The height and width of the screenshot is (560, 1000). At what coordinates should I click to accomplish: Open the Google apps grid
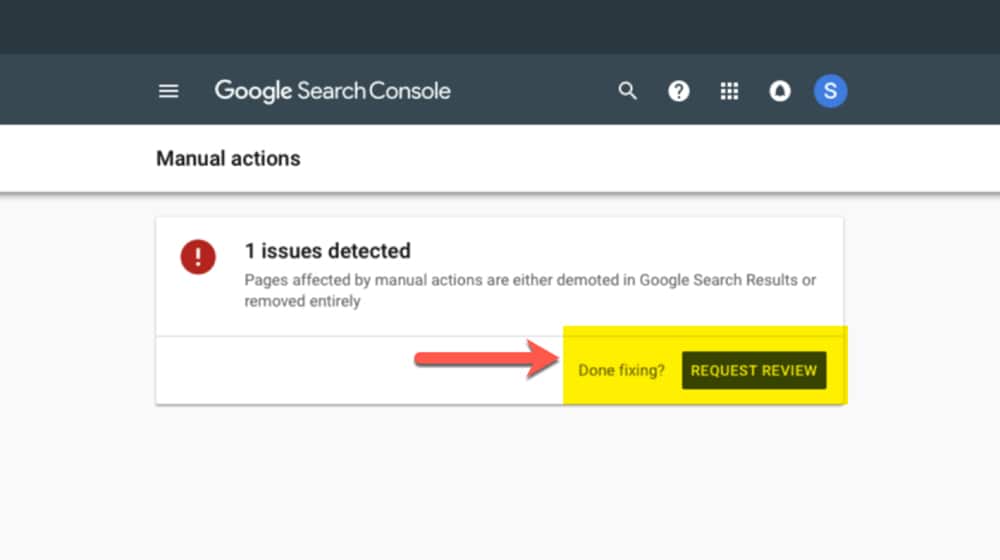[729, 91]
